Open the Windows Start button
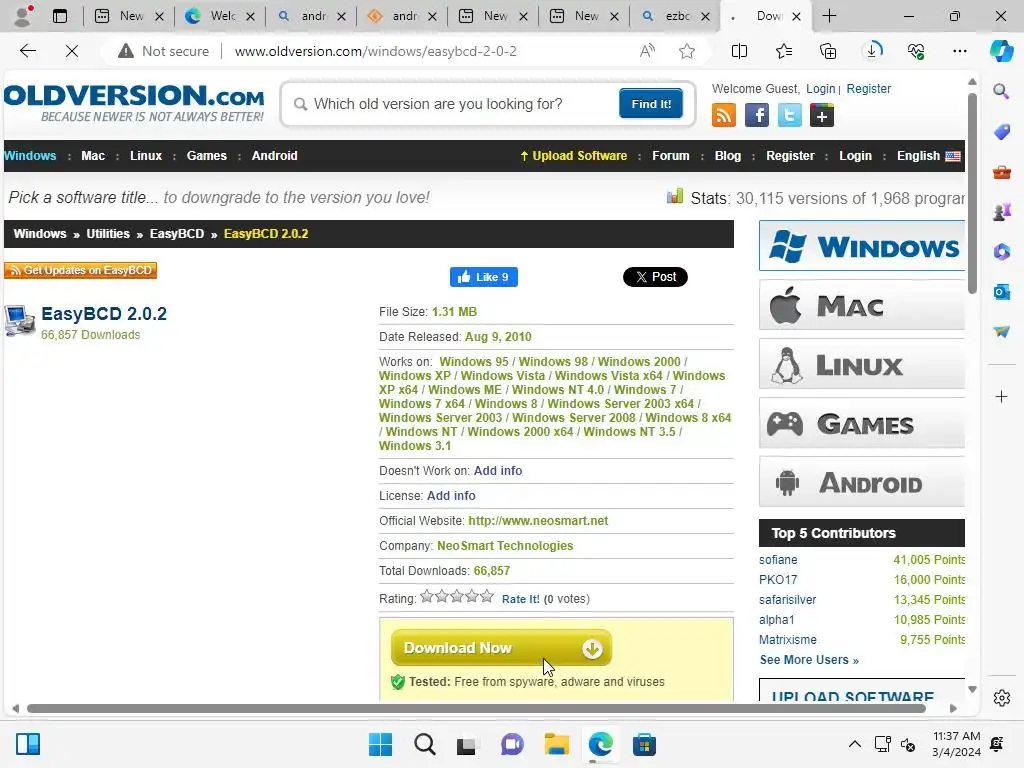Image resolution: width=1024 pixels, height=768 pixels. point(381,744)
